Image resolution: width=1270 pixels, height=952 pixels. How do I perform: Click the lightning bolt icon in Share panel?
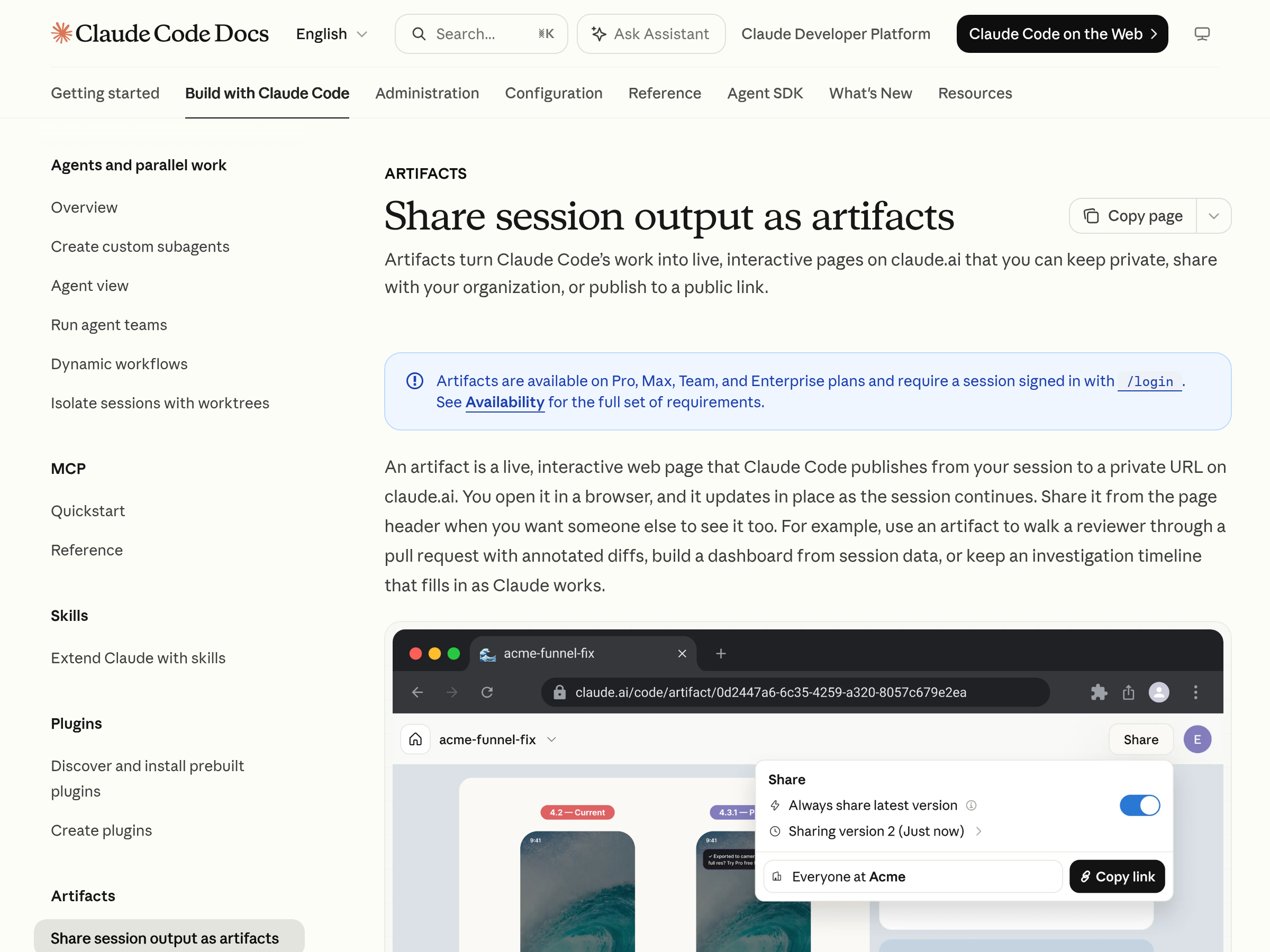(775, 805)
